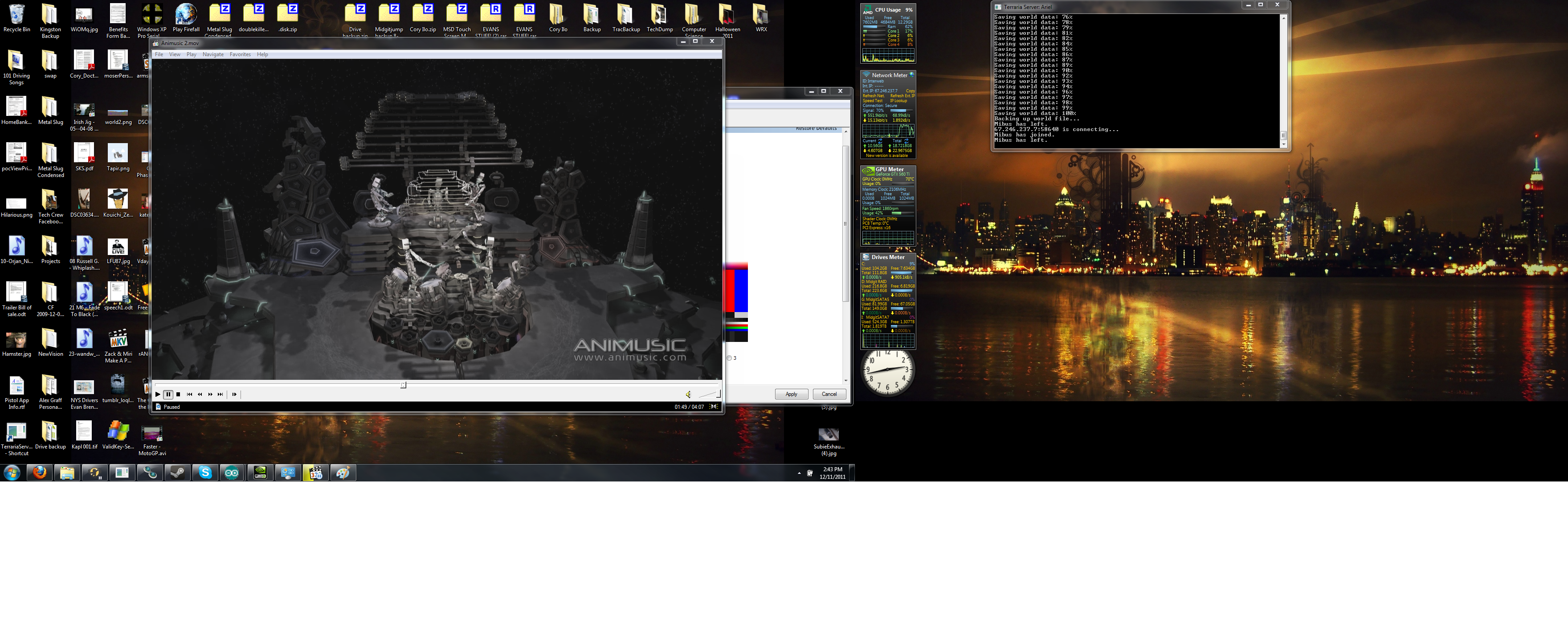Open the File menu in media player

pyautogui.click(x=159, y=54)
